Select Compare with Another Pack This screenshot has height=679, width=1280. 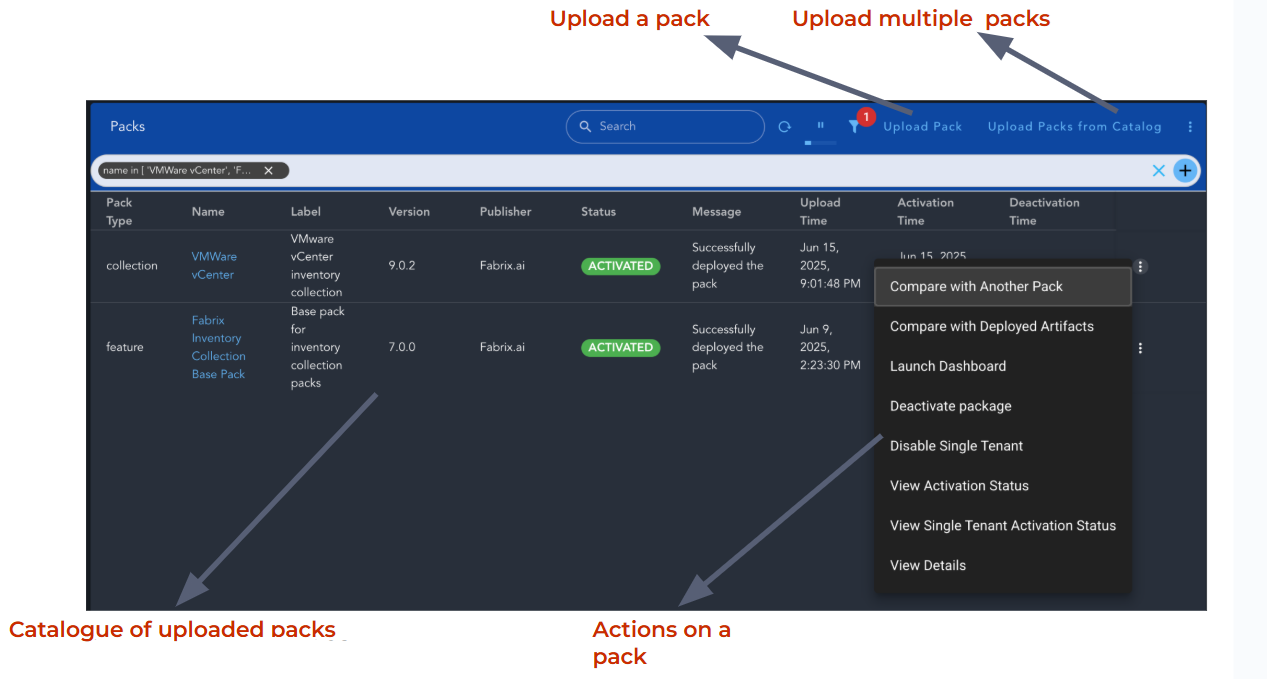pos(976,287)
